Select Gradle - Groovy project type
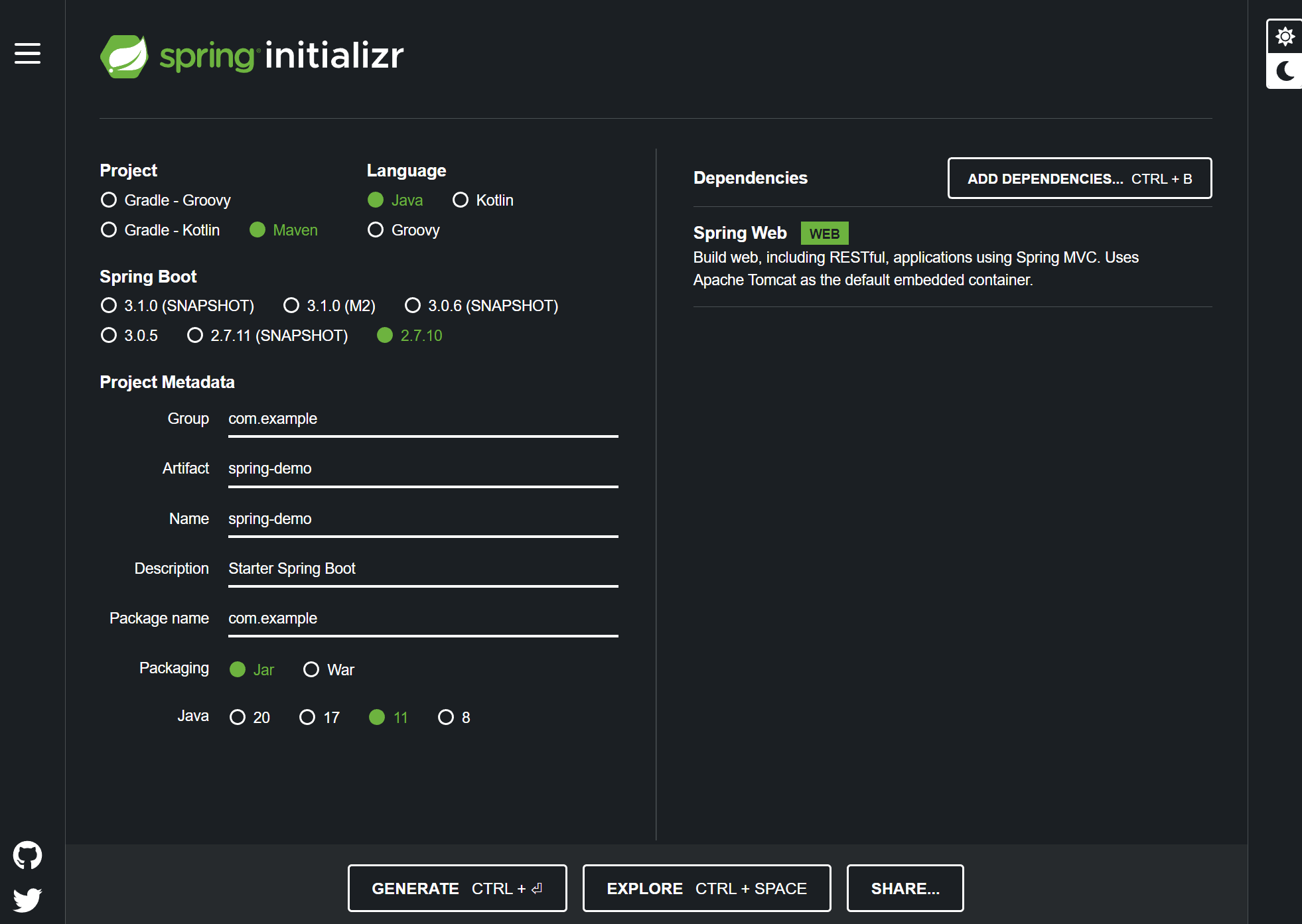 pos(165,200)
